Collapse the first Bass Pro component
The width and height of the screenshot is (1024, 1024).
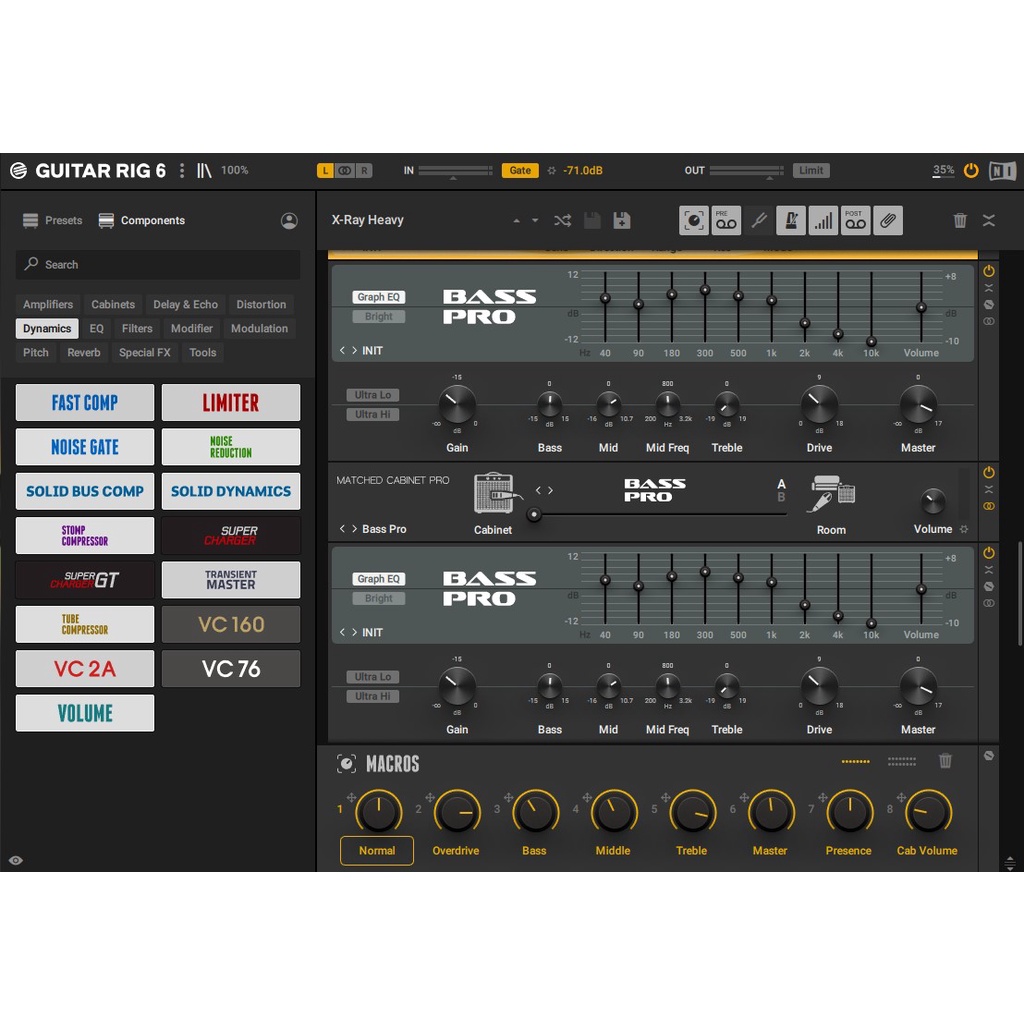pos(989,287)
